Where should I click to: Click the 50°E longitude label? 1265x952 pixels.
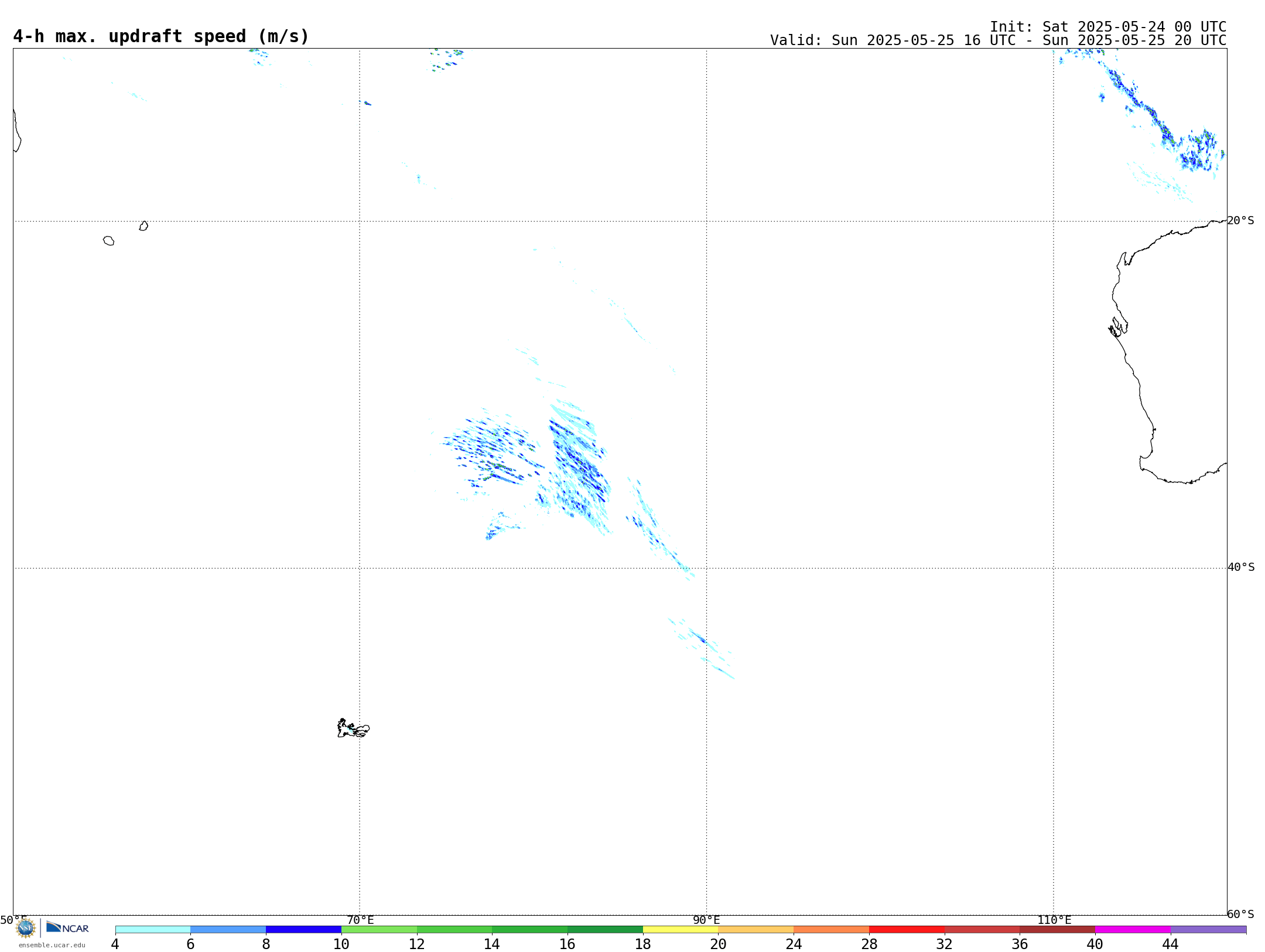(x=13, y=920)
